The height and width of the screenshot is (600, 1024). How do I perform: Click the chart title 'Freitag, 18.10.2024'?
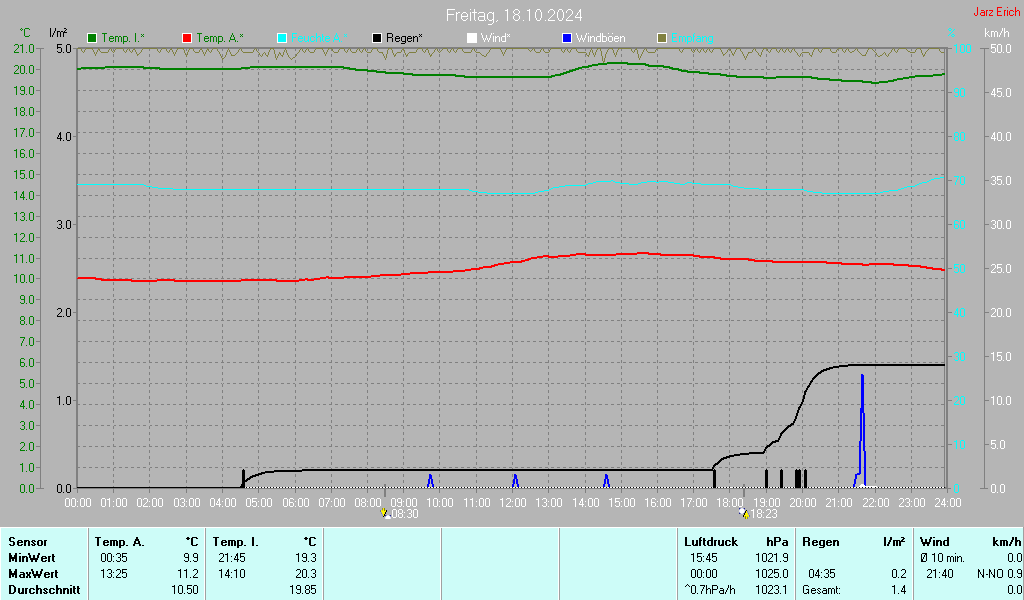click(514, 15)
